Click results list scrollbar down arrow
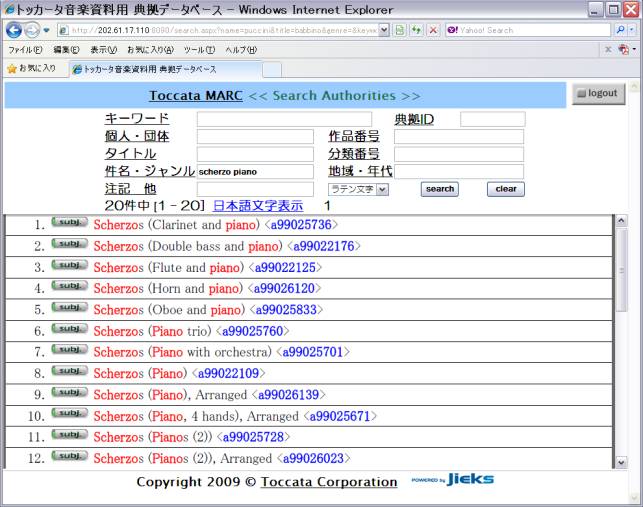The width and height of the screenshot is (643, 507). tap(621, 462)
